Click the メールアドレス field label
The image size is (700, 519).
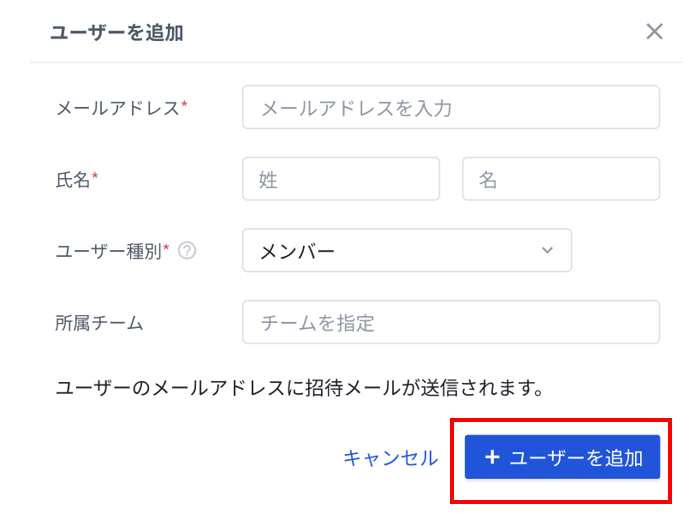pos(117,108)
